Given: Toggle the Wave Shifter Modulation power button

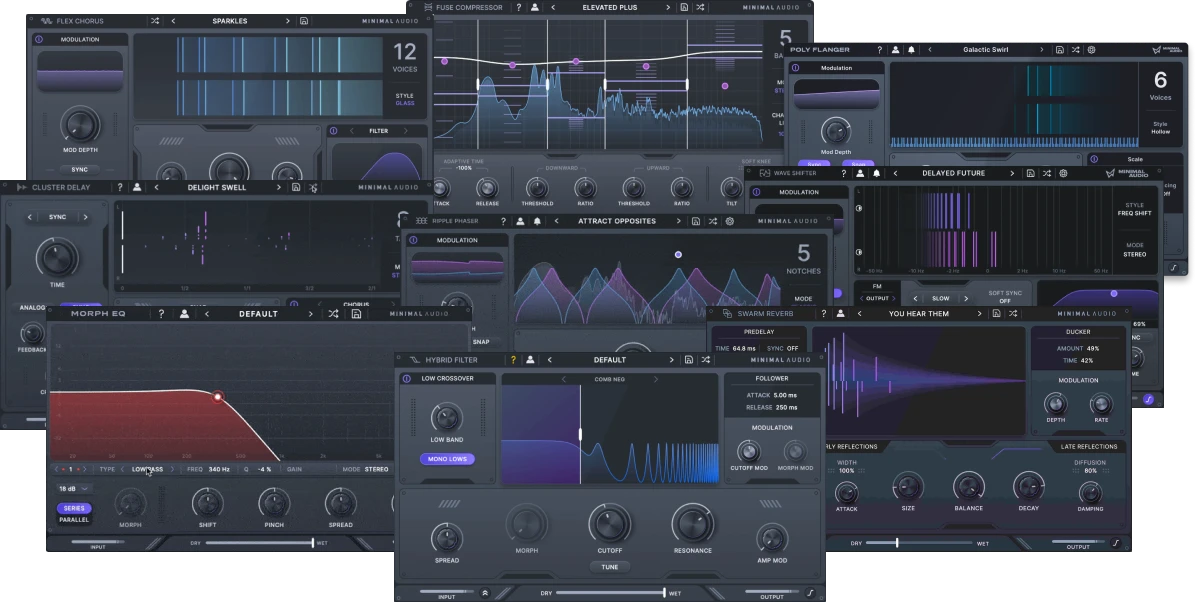Looking at the screenshot, I should click(757, 192).
